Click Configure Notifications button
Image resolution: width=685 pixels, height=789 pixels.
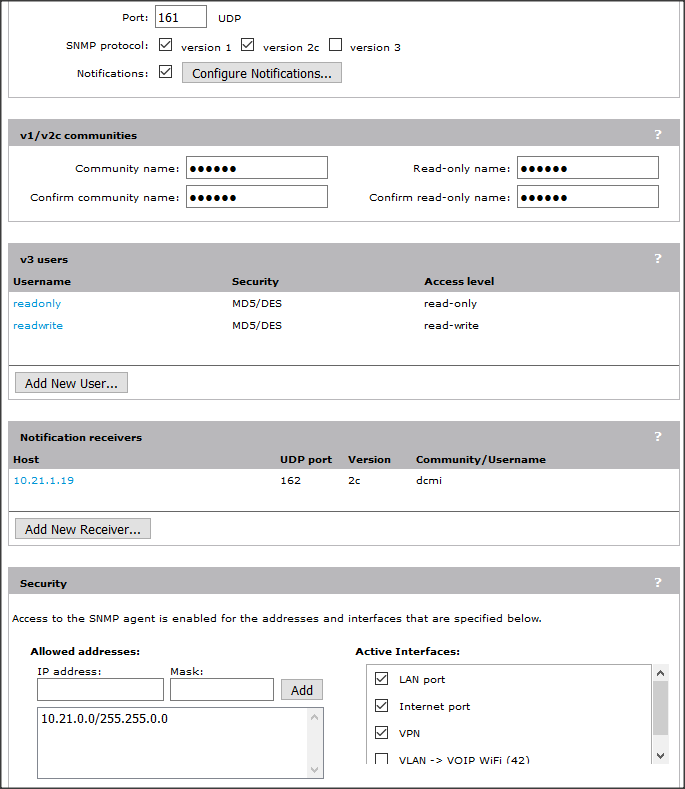point(262,73)
